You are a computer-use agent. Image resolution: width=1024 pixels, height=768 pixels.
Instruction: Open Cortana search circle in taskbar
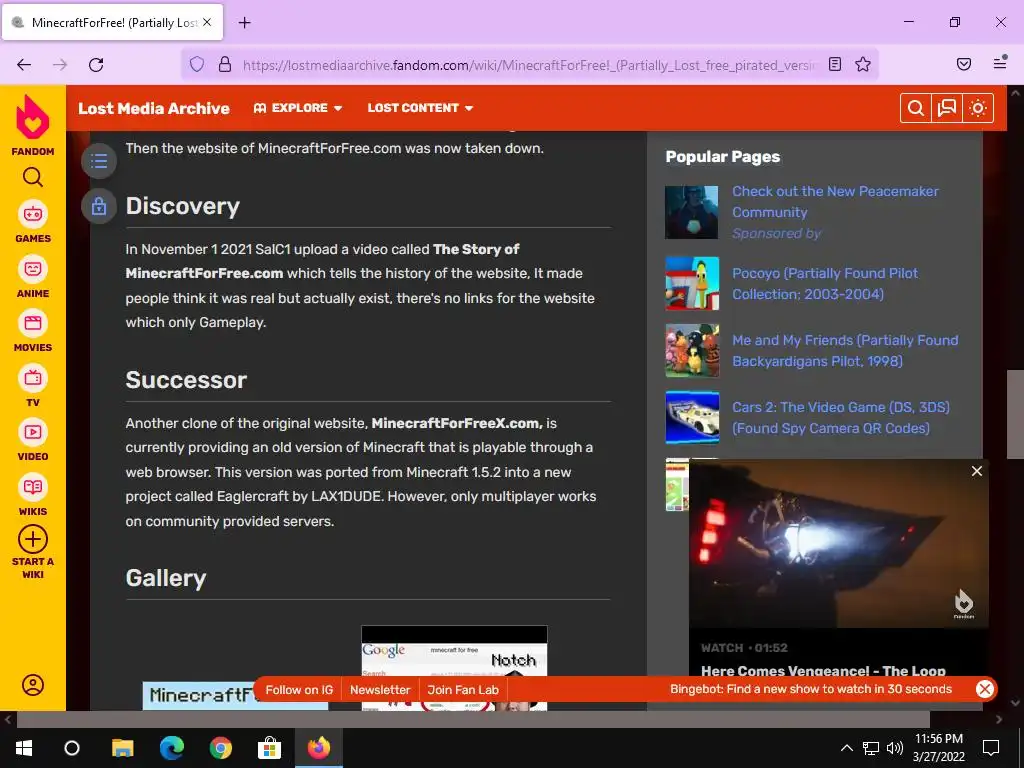[72, 748]
